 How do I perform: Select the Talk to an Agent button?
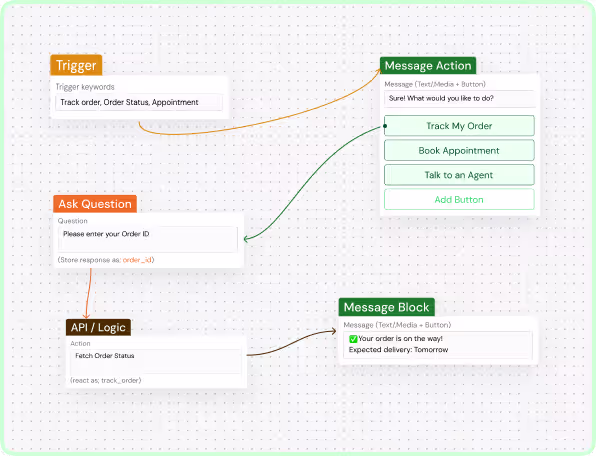click(459, 175)
